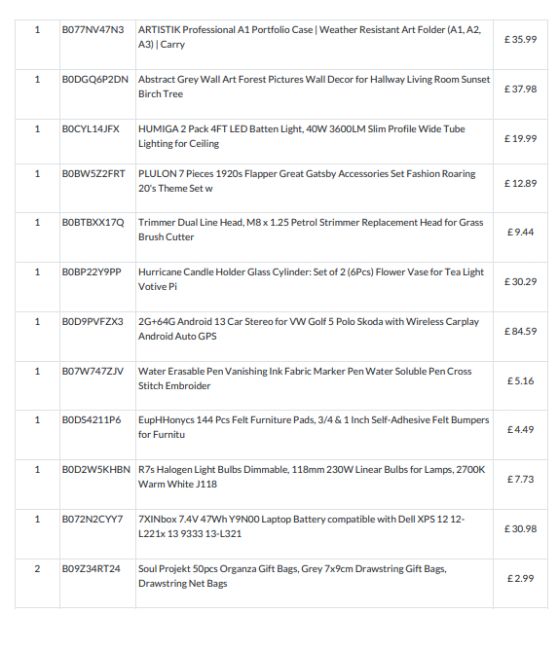Click the £ 30.98 laptop battery price
The image size is (559, 650).
pos(520,529)
